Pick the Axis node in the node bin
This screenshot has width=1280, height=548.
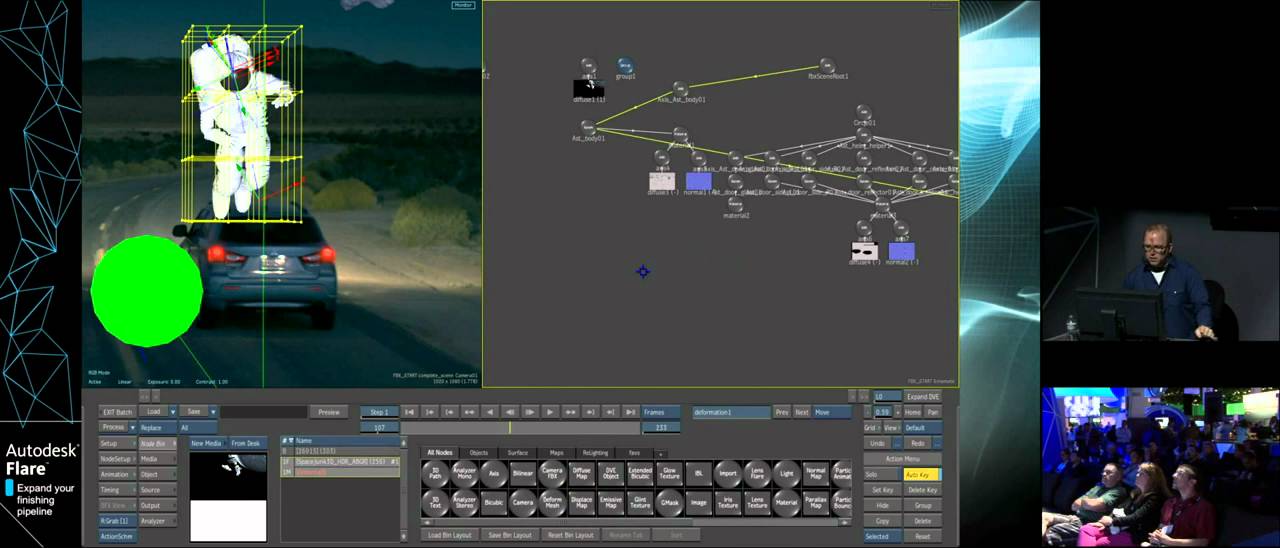pos(494,474)
